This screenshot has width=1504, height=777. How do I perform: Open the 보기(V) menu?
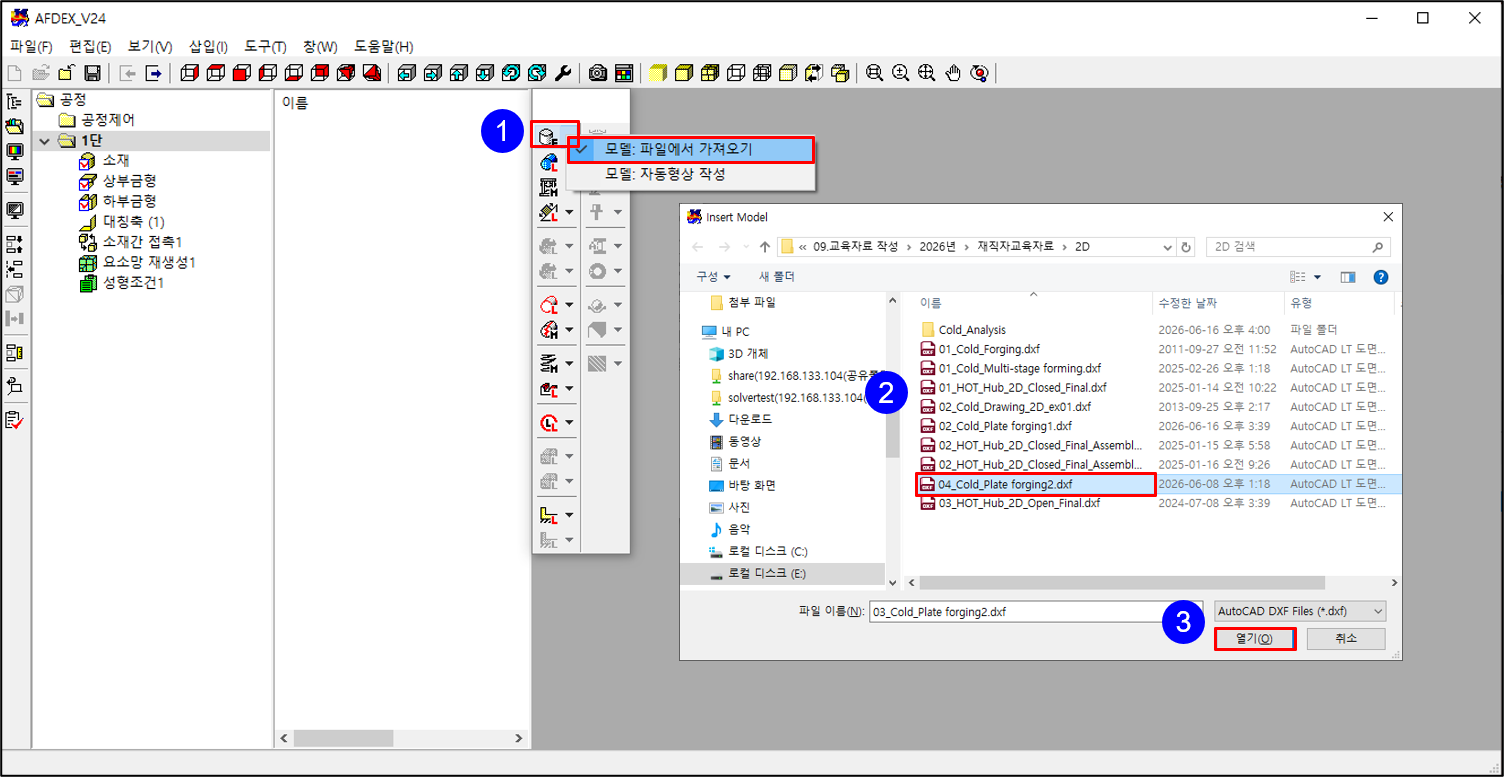tap(150, 47)
